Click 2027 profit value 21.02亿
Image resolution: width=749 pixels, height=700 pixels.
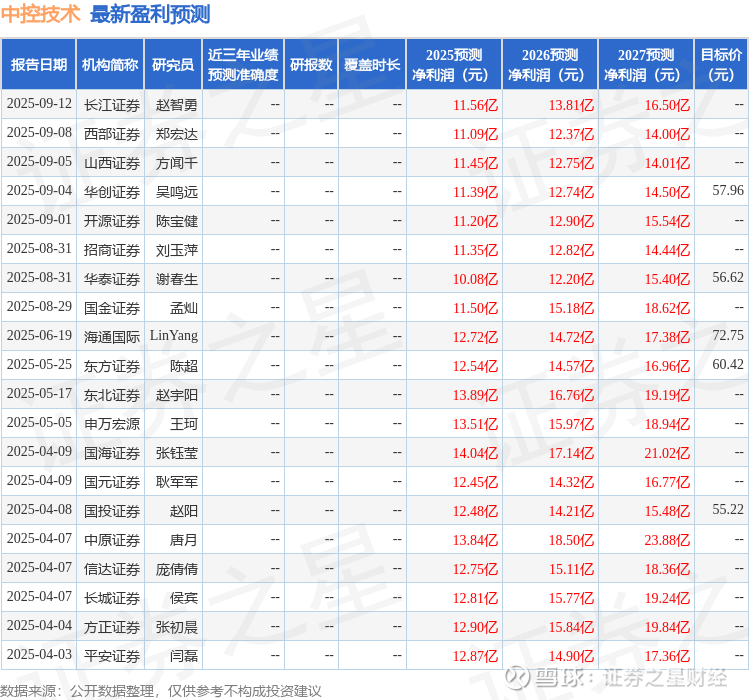click(667, 453)
